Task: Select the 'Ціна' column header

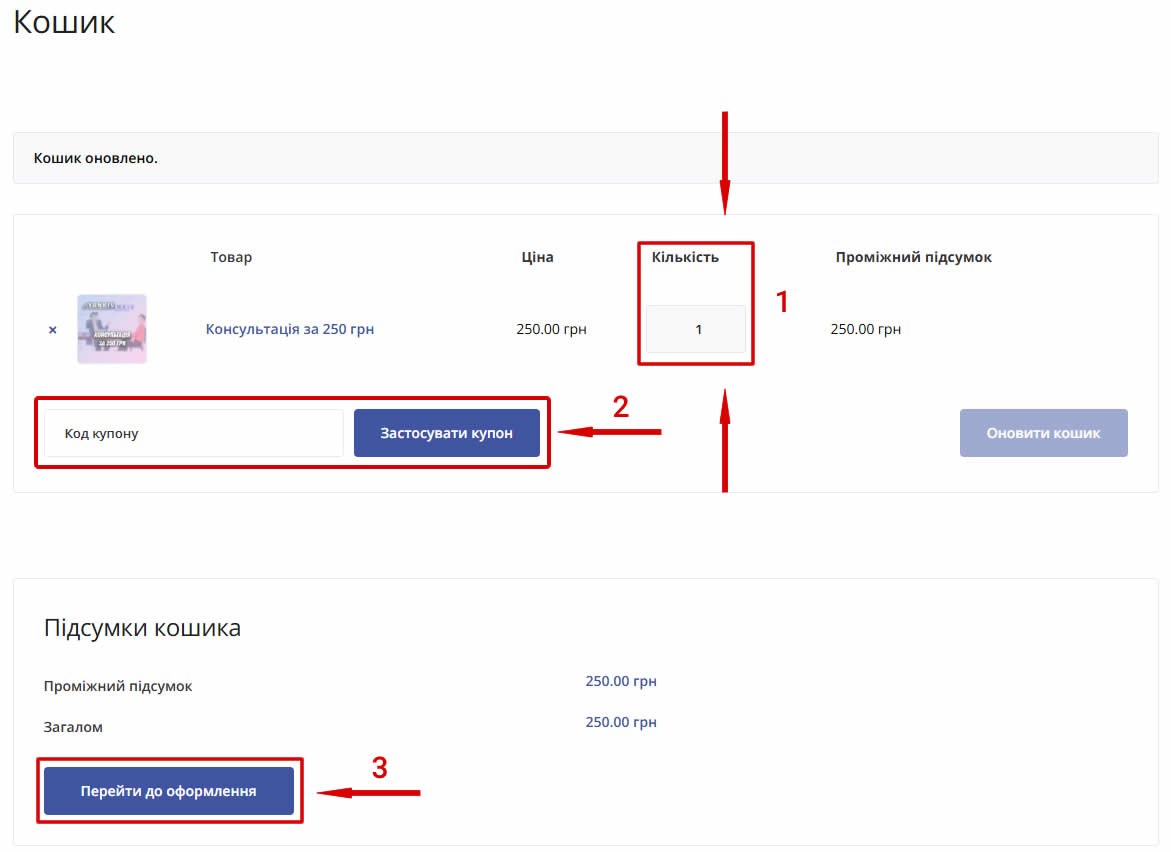Action: [x=537, y=257]
